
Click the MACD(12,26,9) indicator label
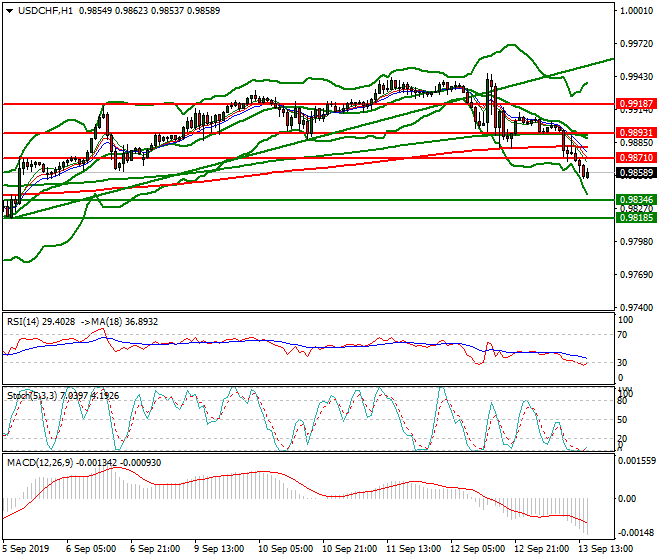[40, 463]
